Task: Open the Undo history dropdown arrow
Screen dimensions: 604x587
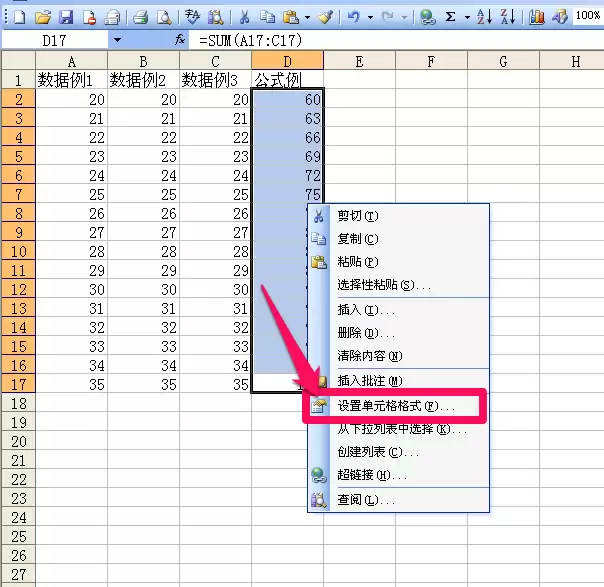Action: tap(371, 16)
